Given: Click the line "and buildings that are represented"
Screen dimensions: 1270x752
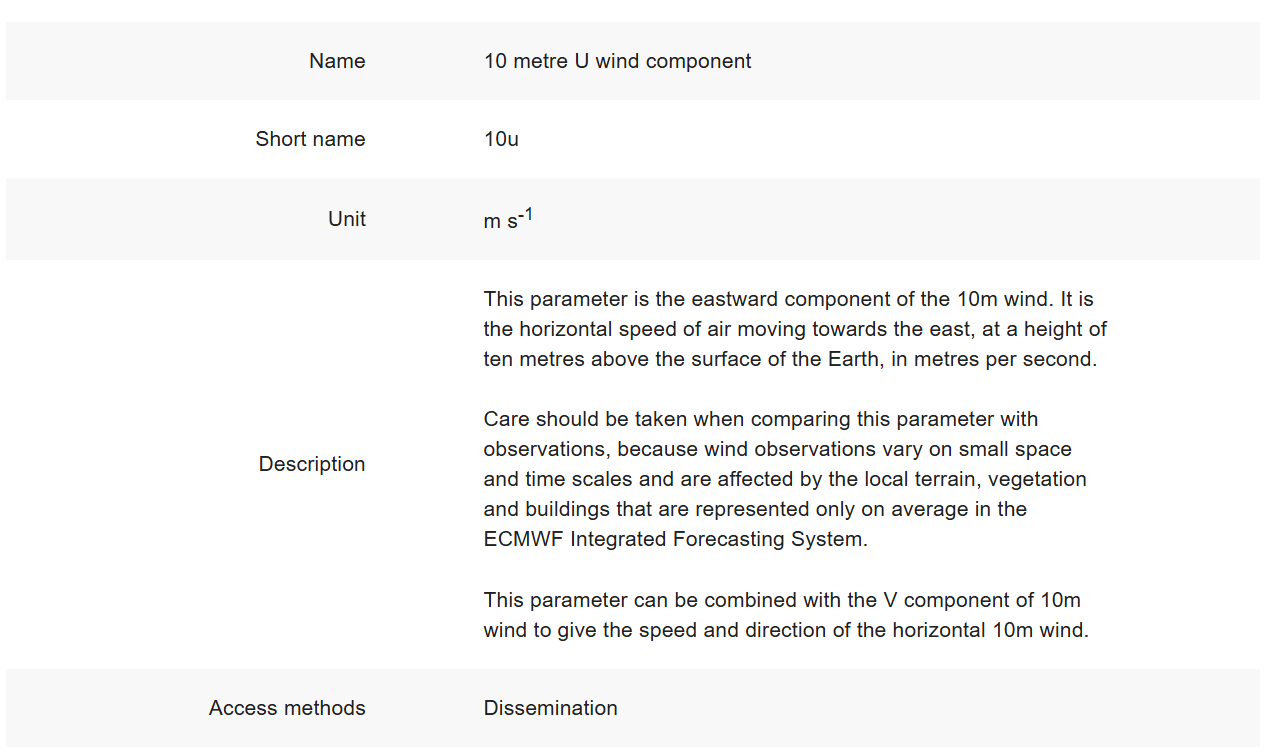Looking at the screenshot, I should click(x=755, y=509).
